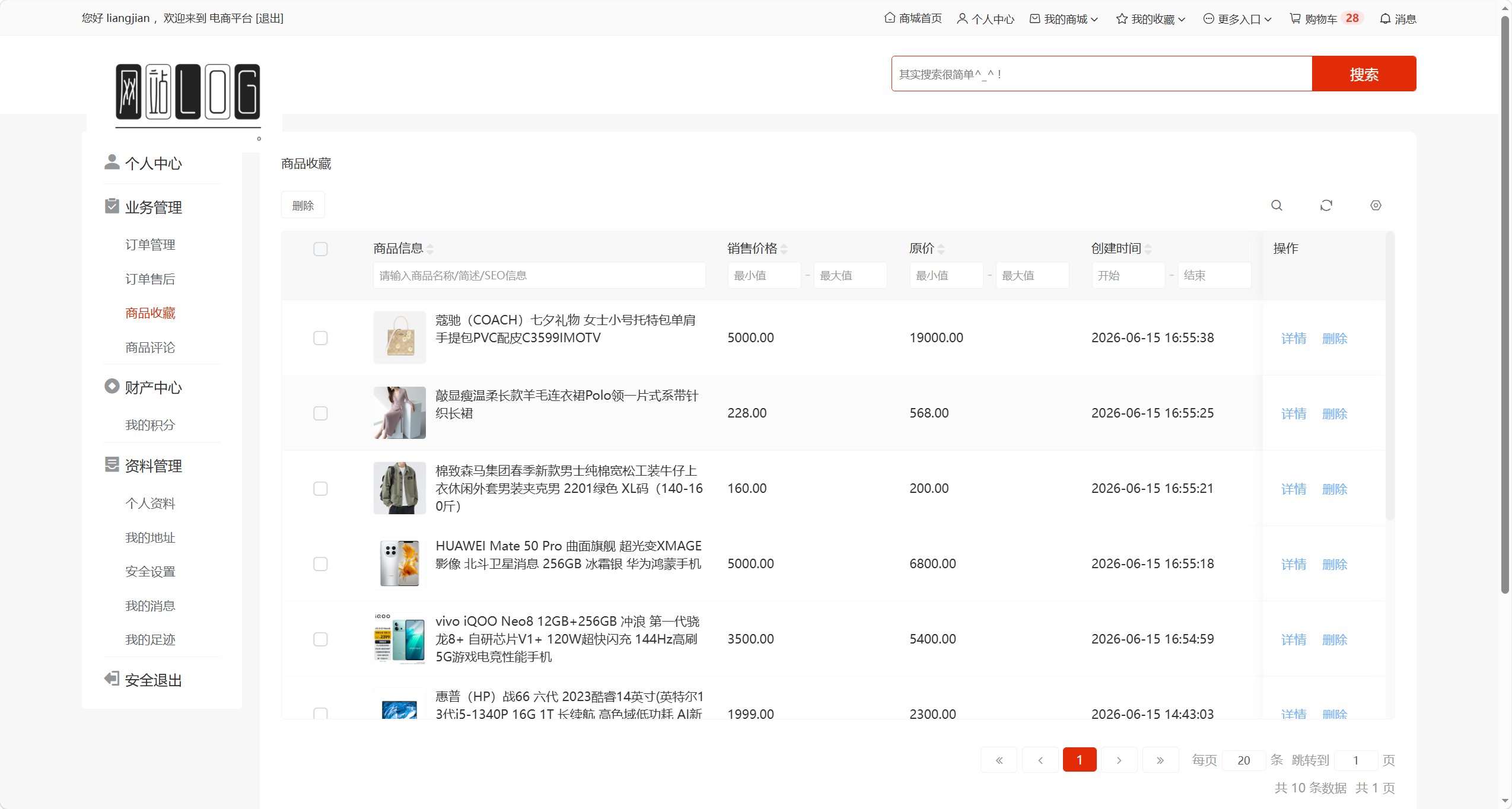Viewport: 1512px width, 809px height.
Task: Check the COACH tote bag row checkbox
Action: tap(320, 338)
